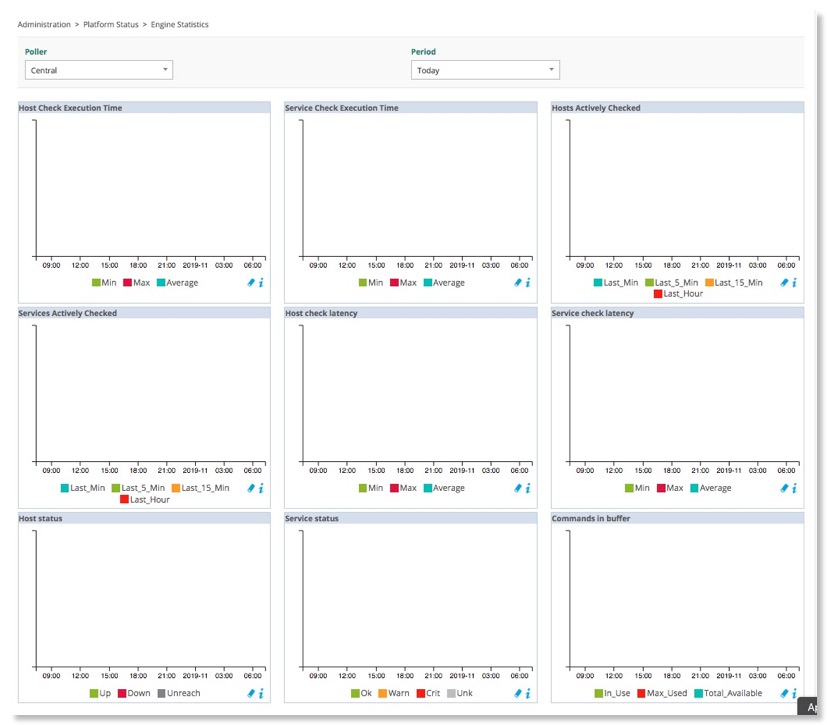Click green In_Use swatch in Commands in buffer
This screenshot has width=827, height=725.
(x=598, y=694)
